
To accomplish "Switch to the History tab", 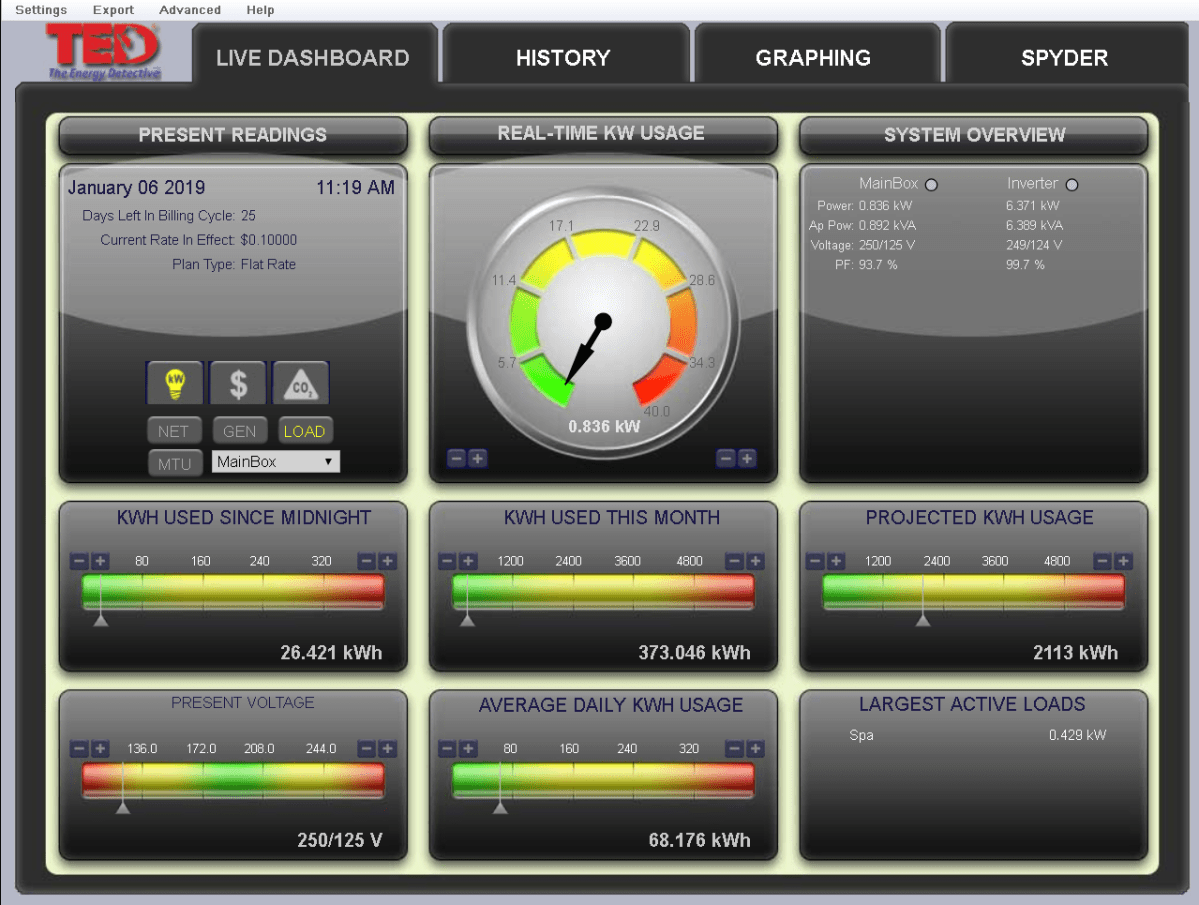I will point(563,58).
